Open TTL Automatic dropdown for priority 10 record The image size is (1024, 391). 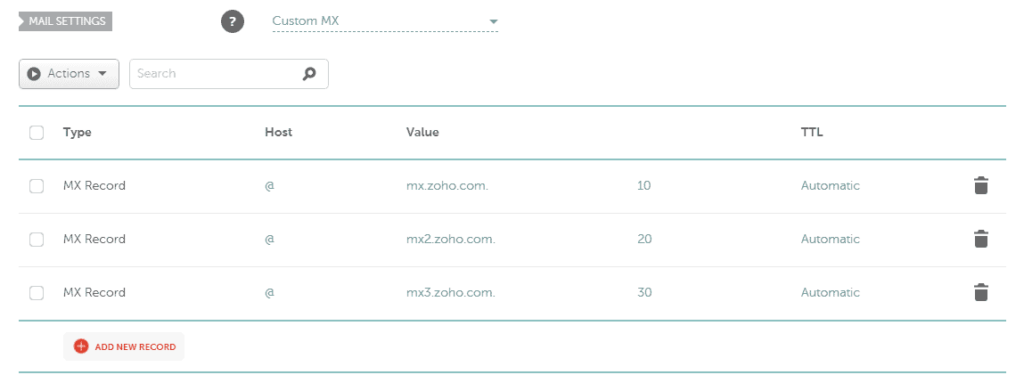pos(830,185)
